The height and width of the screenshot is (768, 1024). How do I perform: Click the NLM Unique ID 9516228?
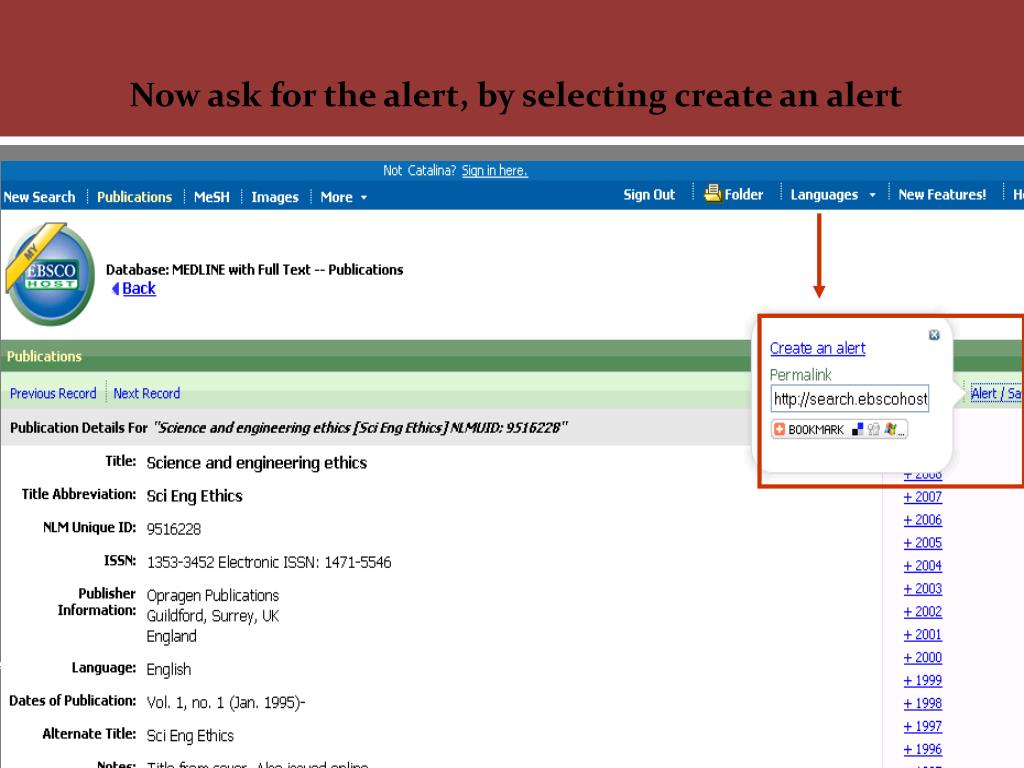[174, 529]
